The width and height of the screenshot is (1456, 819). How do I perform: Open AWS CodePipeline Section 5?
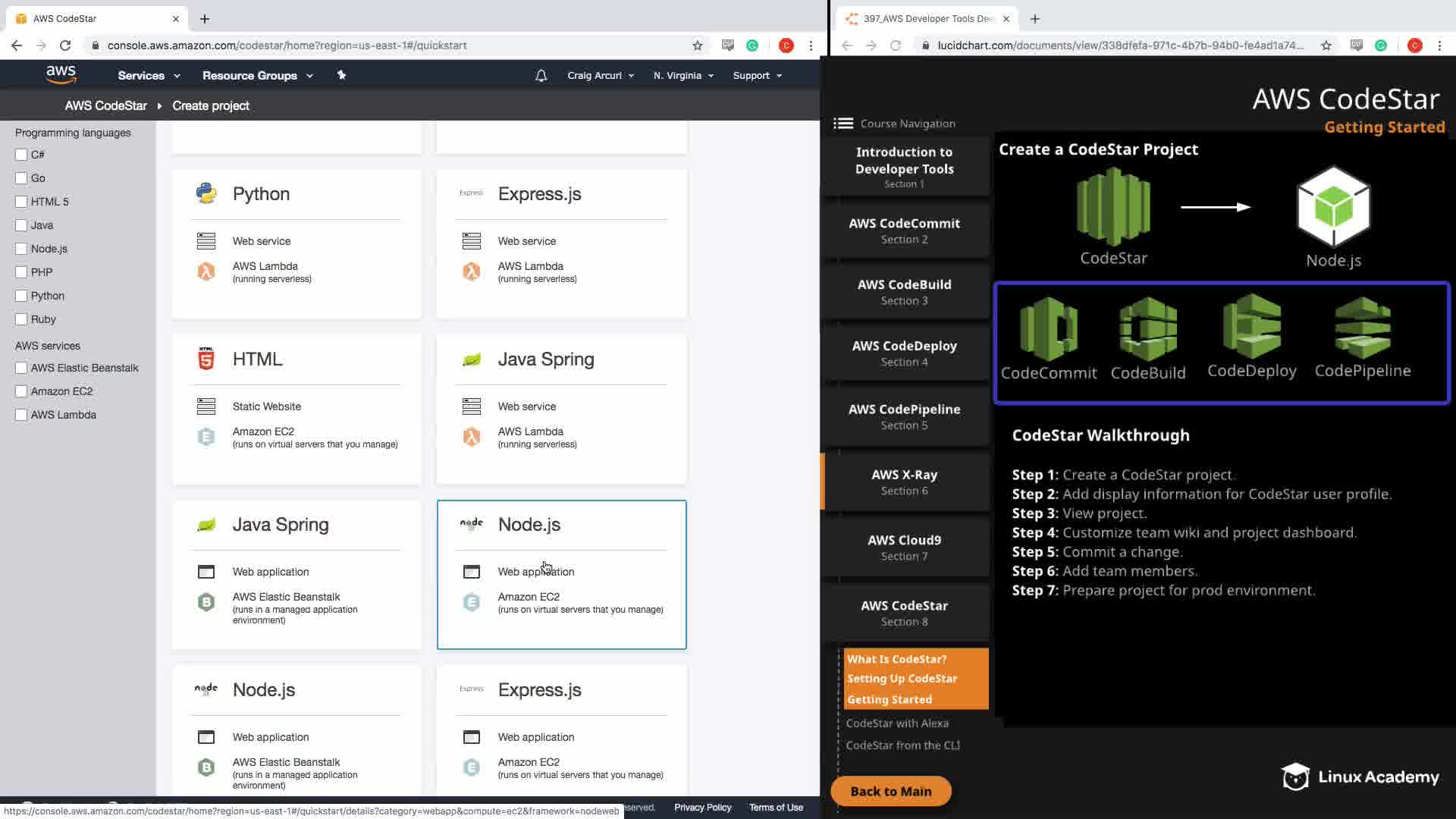(904, 416)
